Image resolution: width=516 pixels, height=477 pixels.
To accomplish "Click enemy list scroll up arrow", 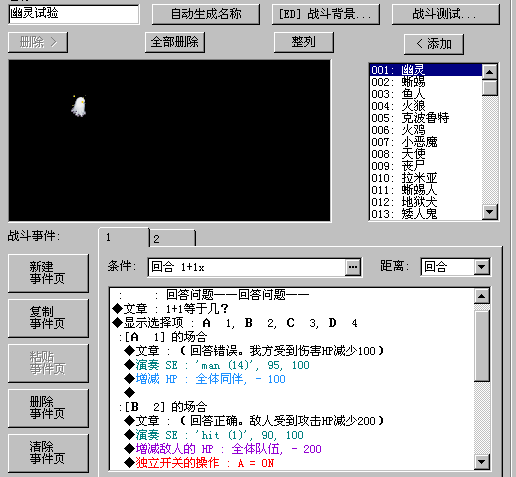I will click(x=490, y=72).
